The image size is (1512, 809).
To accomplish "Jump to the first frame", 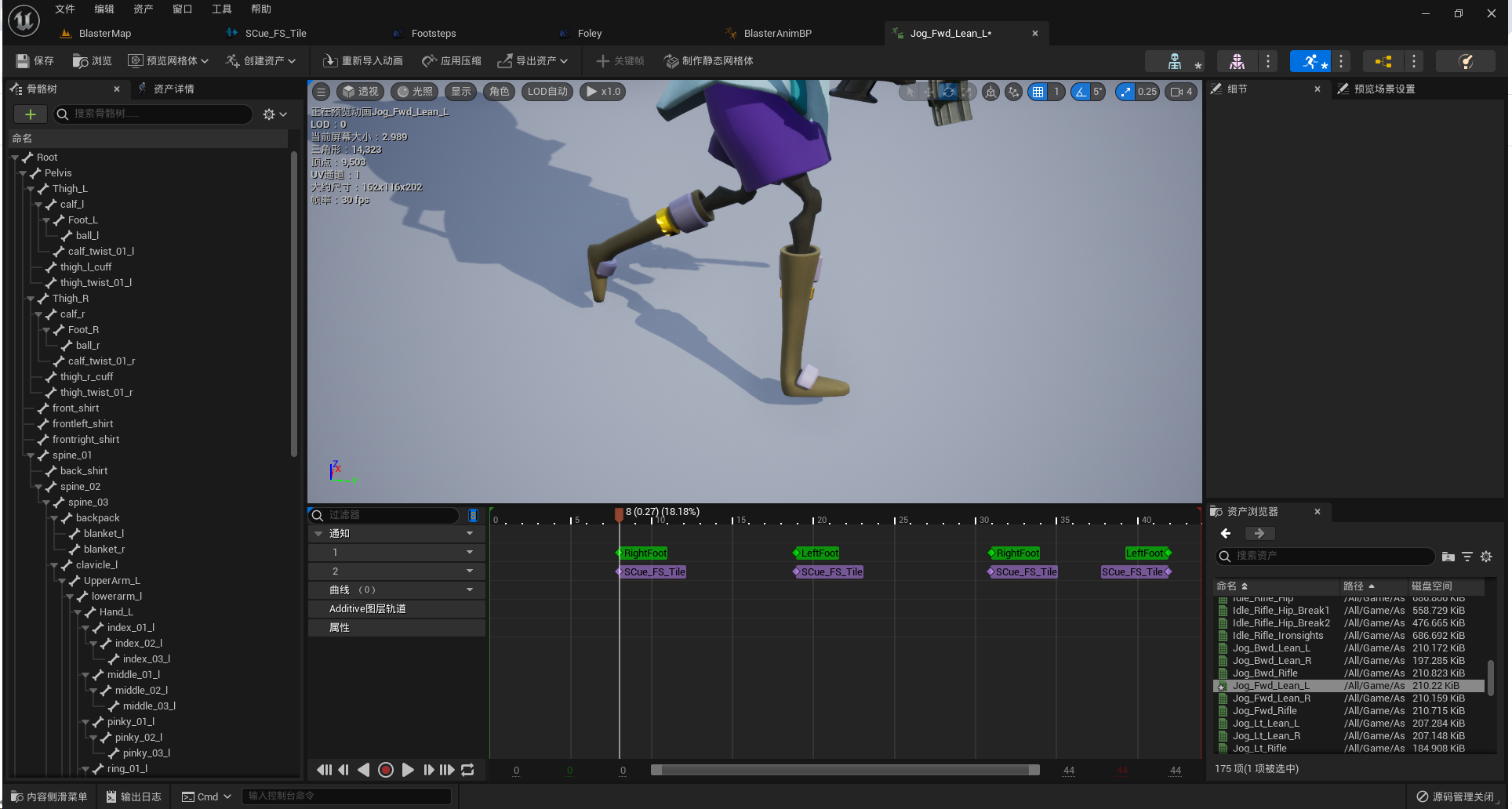I will tap(323, 770).
